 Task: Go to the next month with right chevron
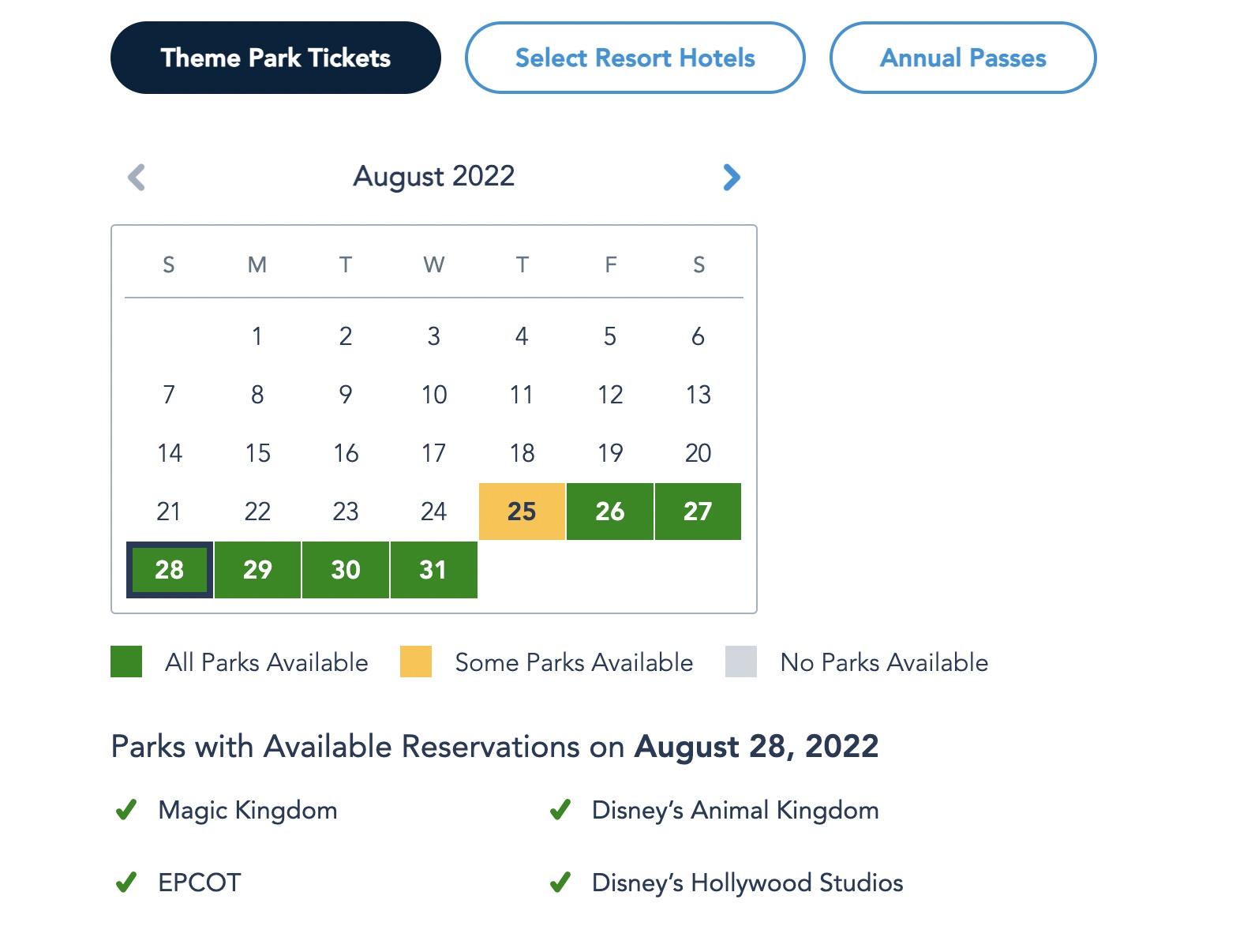(732, 178)
